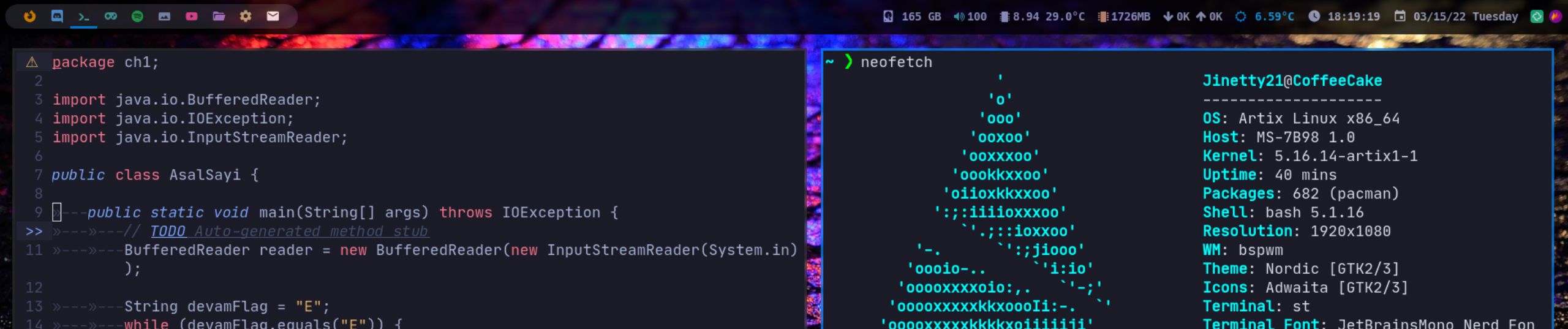Open the pink video player icon
This screenshot has width=1568, height=329.
(192, 17)
